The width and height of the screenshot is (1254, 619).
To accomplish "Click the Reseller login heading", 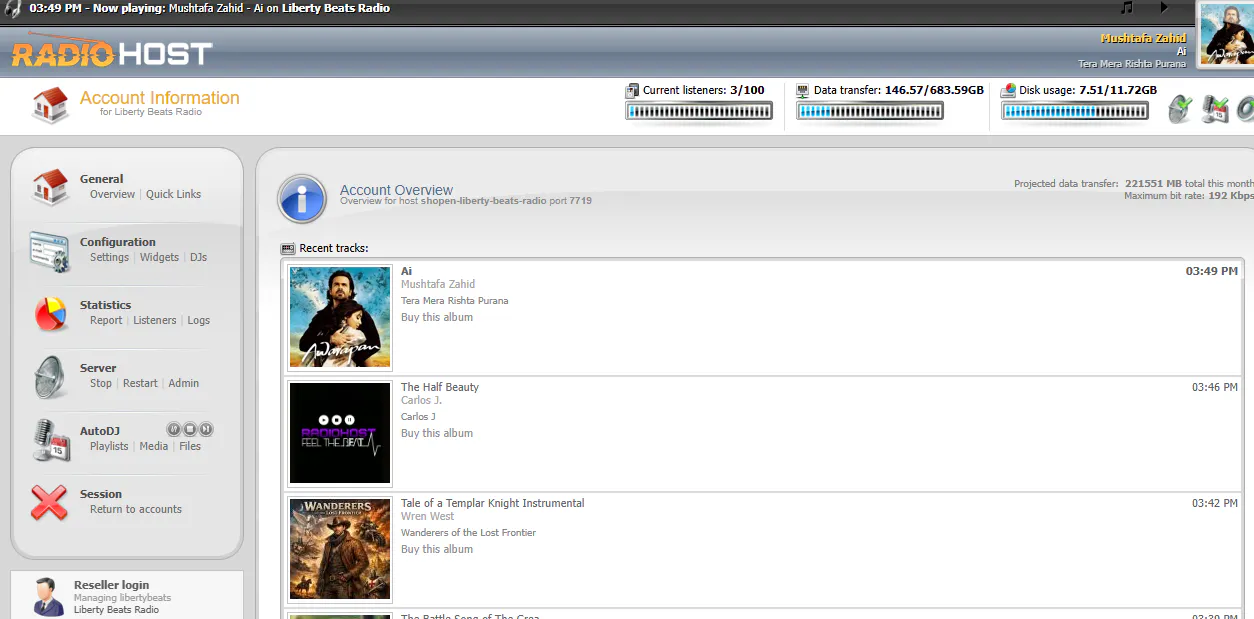I will (111, 585).
